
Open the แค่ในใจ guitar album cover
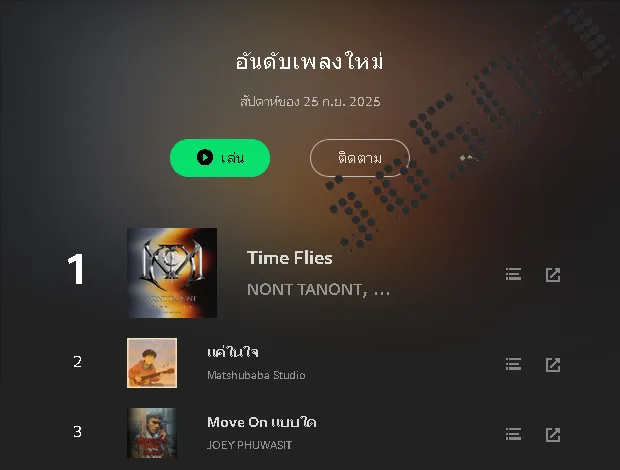tap(152, 363)
